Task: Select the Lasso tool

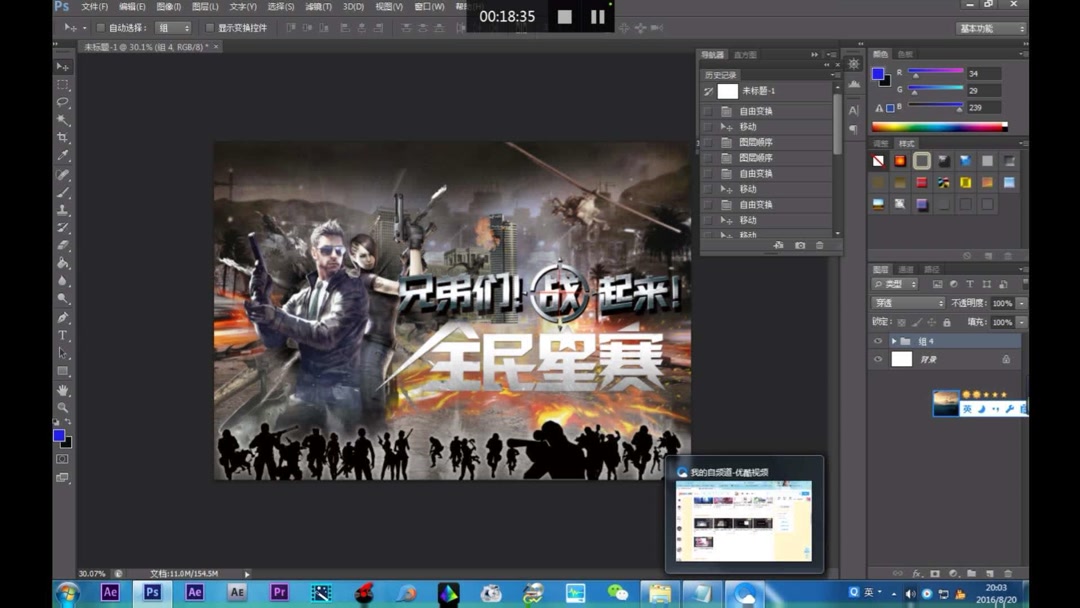Action: click(62, 103)
